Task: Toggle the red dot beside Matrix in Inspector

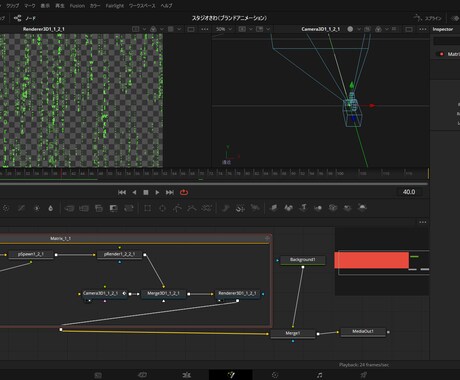Action: click(x=442, y=54)
